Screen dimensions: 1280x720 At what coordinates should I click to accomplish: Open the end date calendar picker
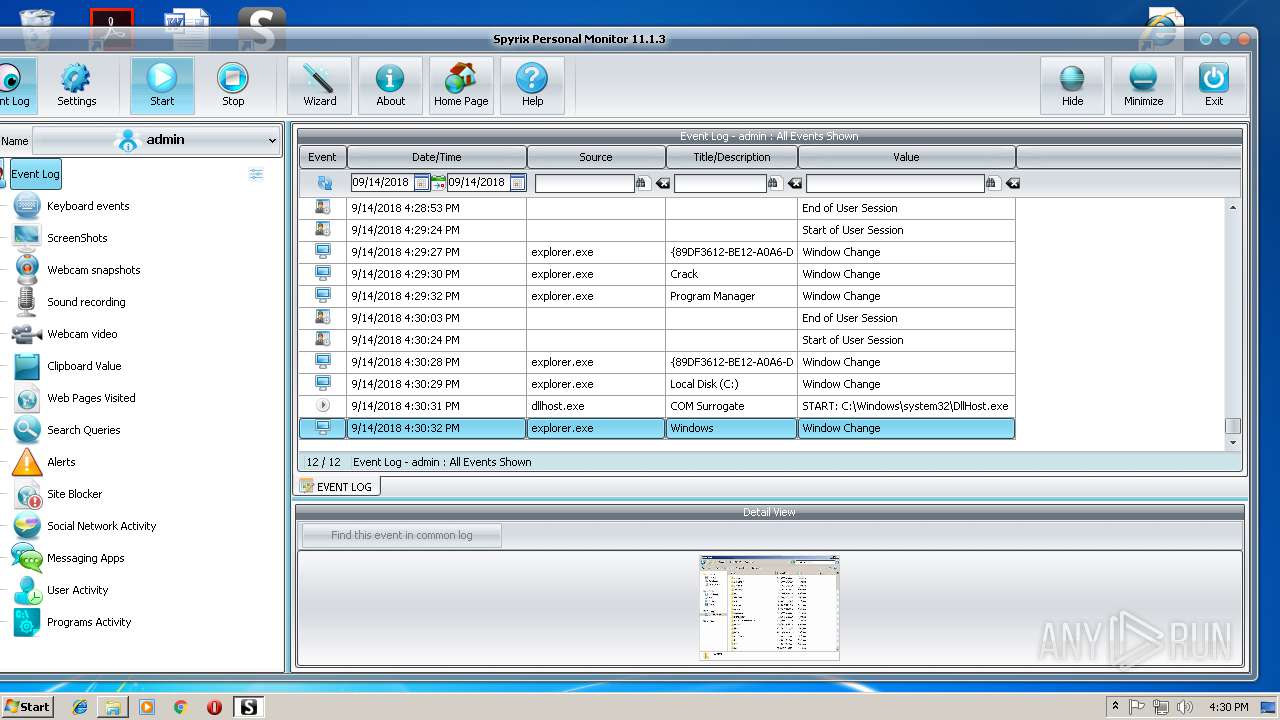[x=517, y=183]
